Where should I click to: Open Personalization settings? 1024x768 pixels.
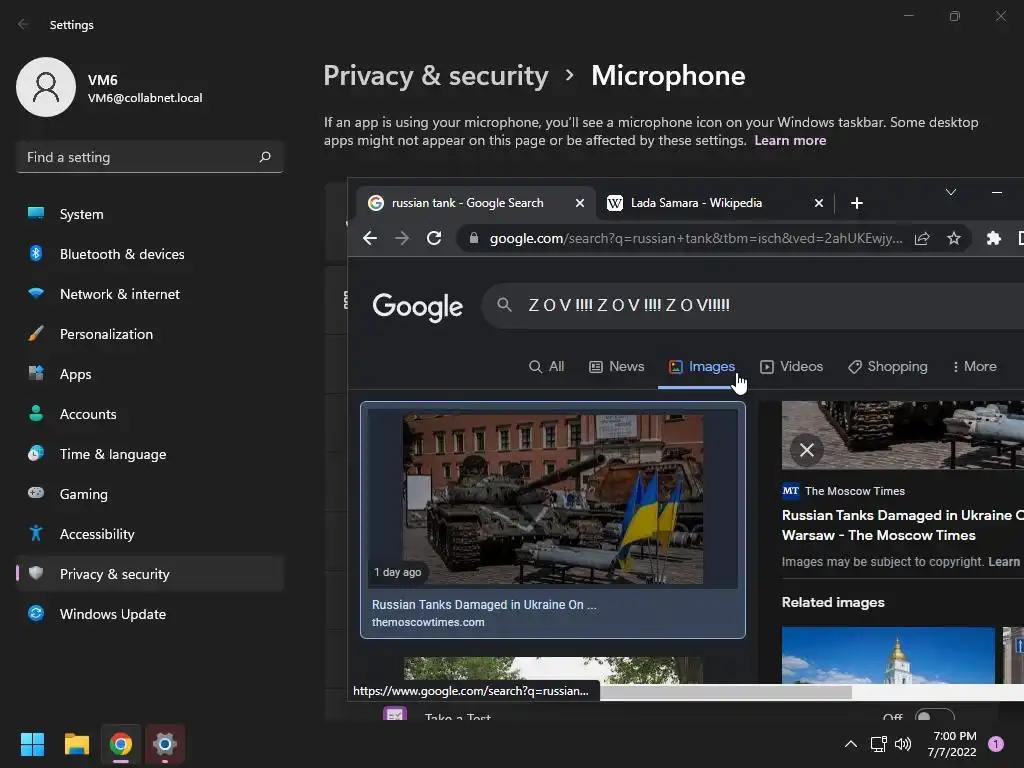pyautogui.click(x=150, y=334)
